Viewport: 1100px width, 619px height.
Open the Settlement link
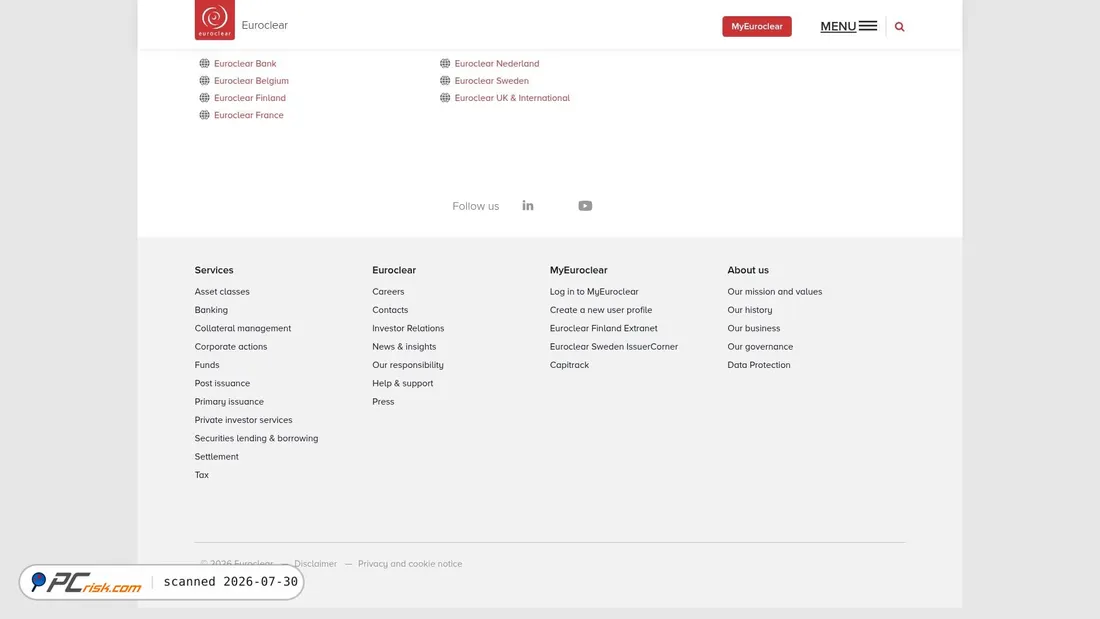(x=217, y=456)
